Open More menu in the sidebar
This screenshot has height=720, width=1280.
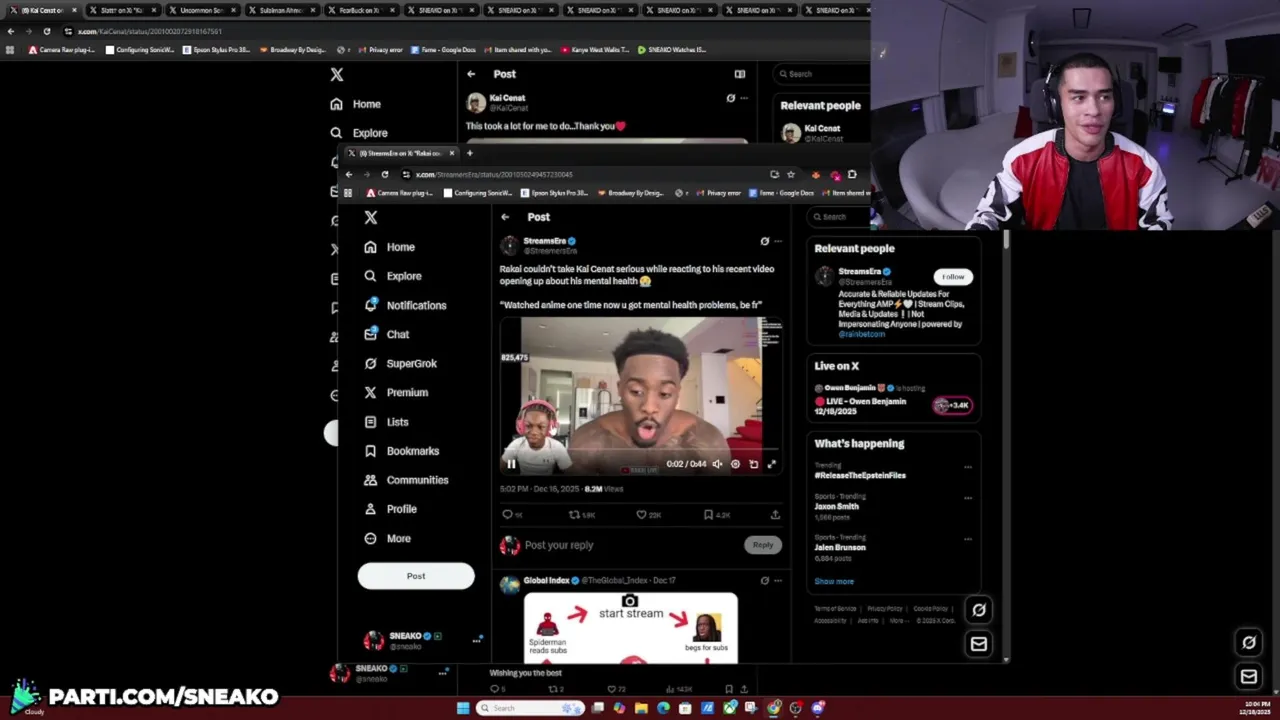387,538
